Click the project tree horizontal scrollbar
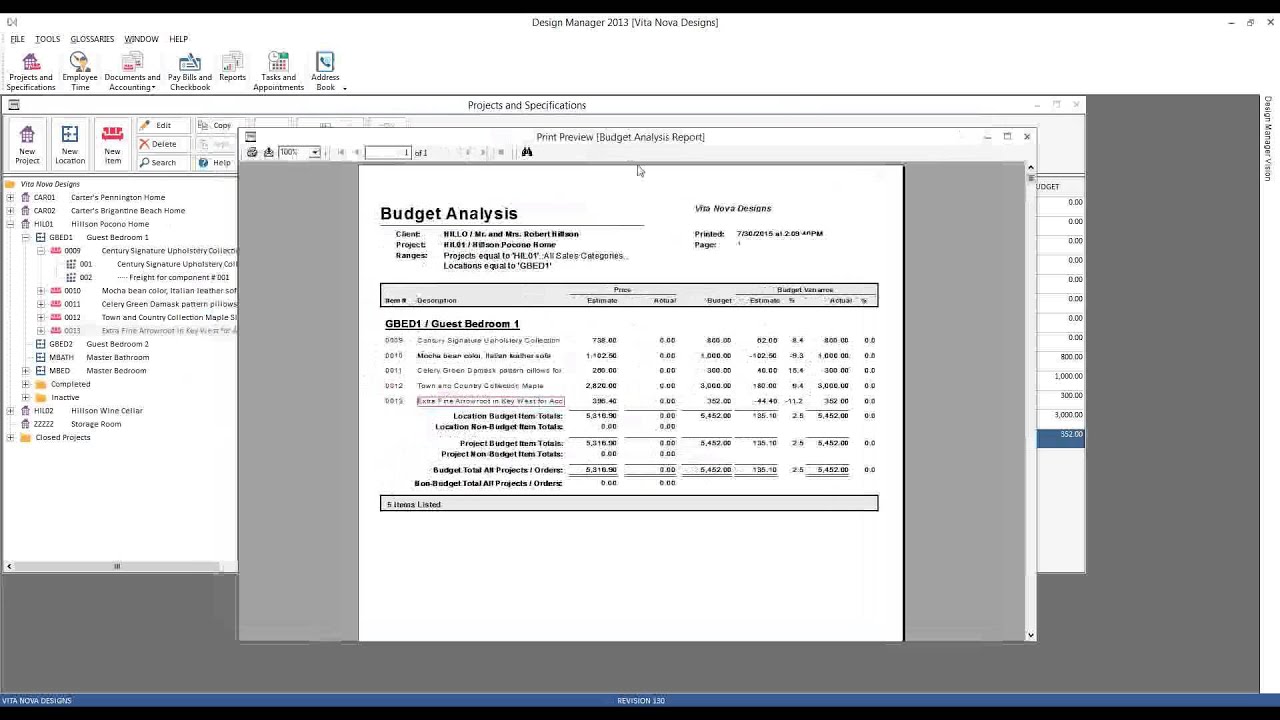The height and width of the screenshot is (720, 1280). (116, 567)
